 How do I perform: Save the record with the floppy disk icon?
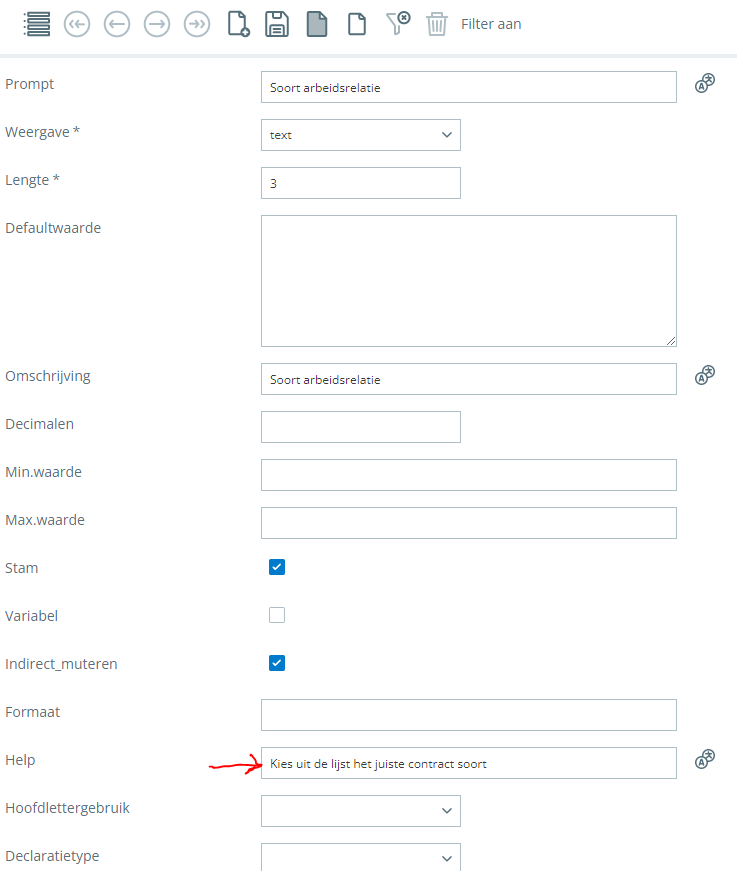(277, 24)
